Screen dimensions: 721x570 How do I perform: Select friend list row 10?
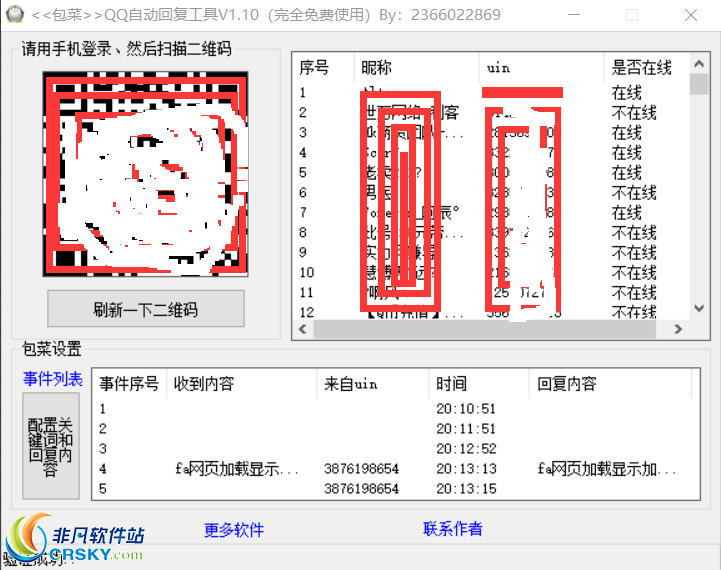(491, 273)
